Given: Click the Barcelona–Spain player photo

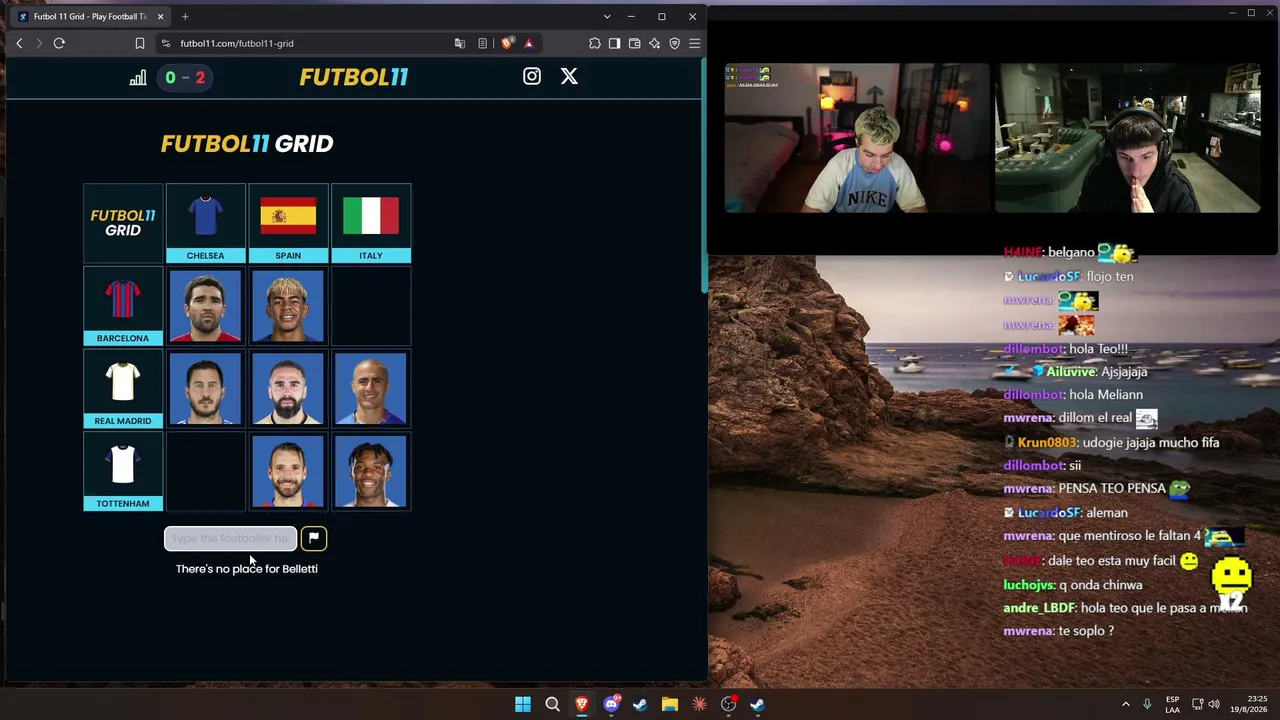Looking at the screenshot, I should (288, 306).
